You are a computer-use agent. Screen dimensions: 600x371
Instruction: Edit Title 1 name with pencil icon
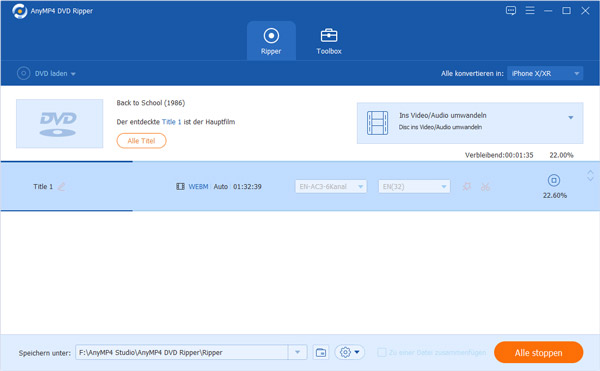[61, 187]
